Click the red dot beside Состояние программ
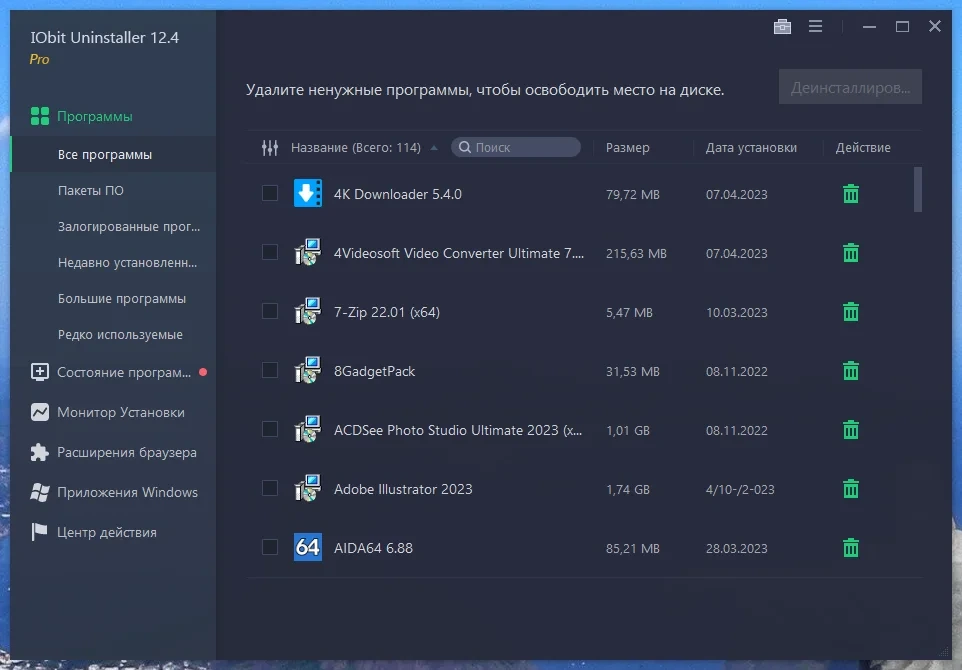The height and width of the screenshot is (670, 962). coord(203,372)
